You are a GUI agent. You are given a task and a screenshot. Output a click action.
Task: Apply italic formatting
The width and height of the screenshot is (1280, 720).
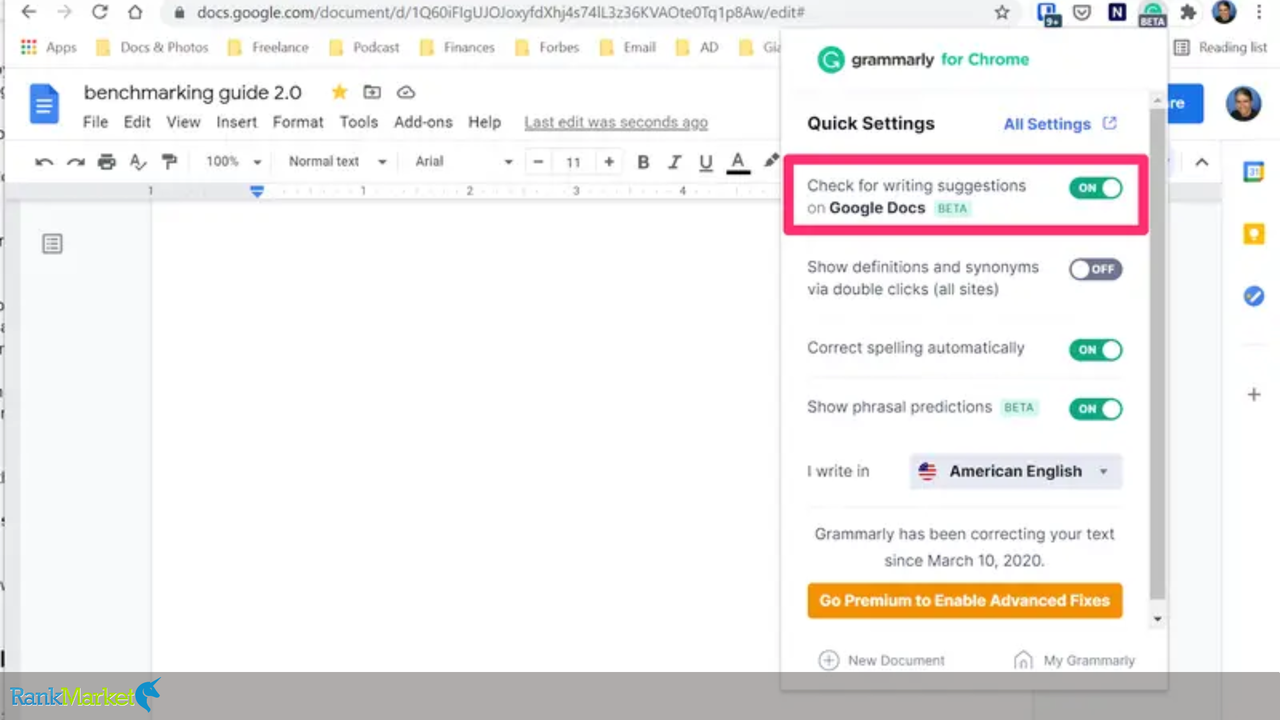tap(674, 162)
